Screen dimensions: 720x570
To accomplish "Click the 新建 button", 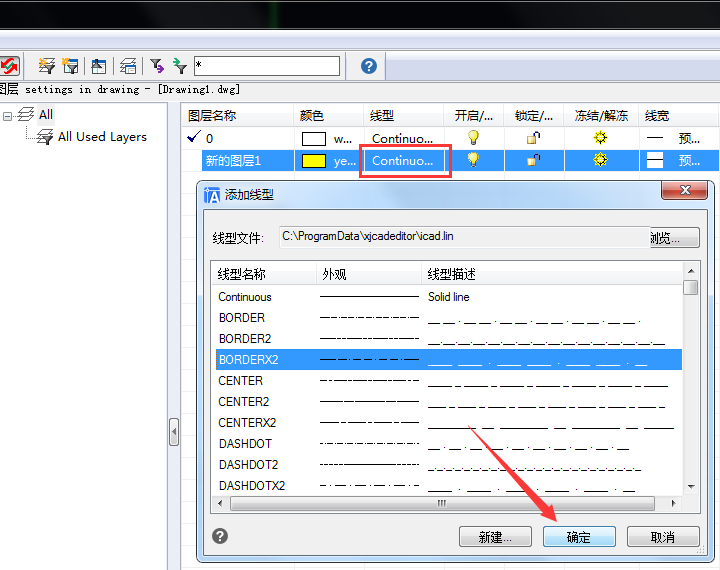I will click(495, 536).
